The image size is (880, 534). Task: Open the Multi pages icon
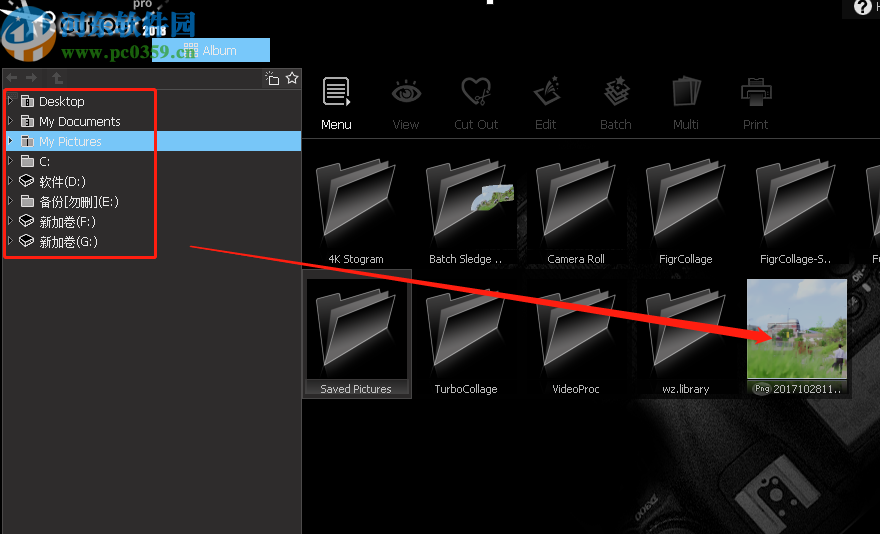686,92
